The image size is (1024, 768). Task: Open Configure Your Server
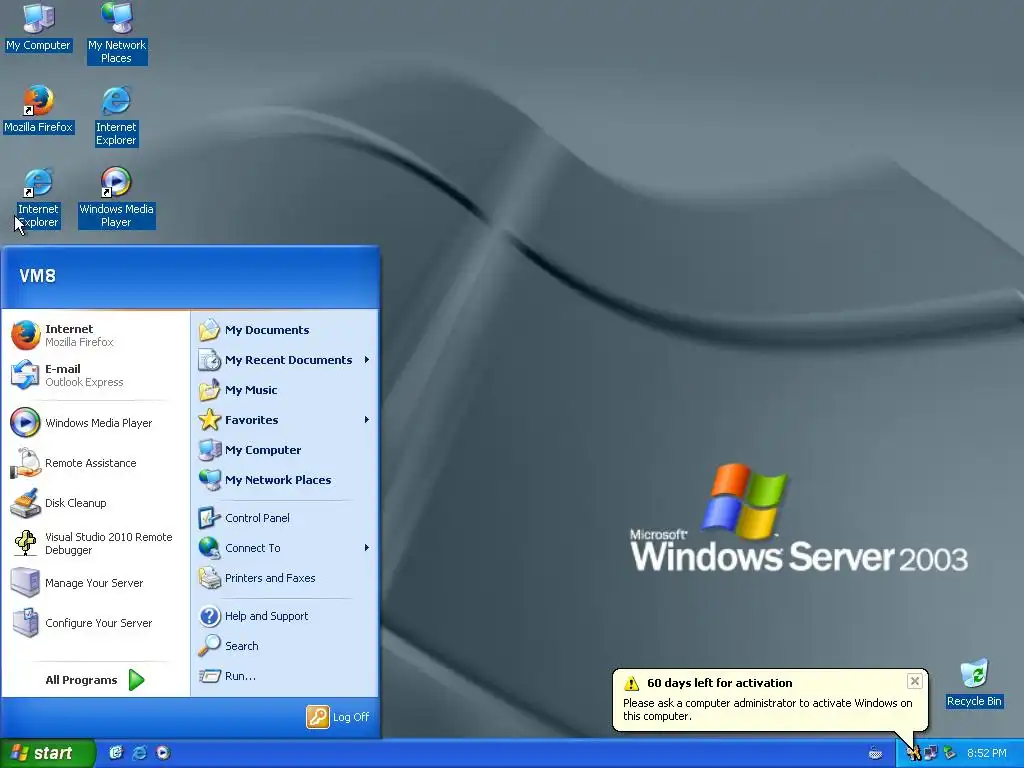(x=95, y=623)
